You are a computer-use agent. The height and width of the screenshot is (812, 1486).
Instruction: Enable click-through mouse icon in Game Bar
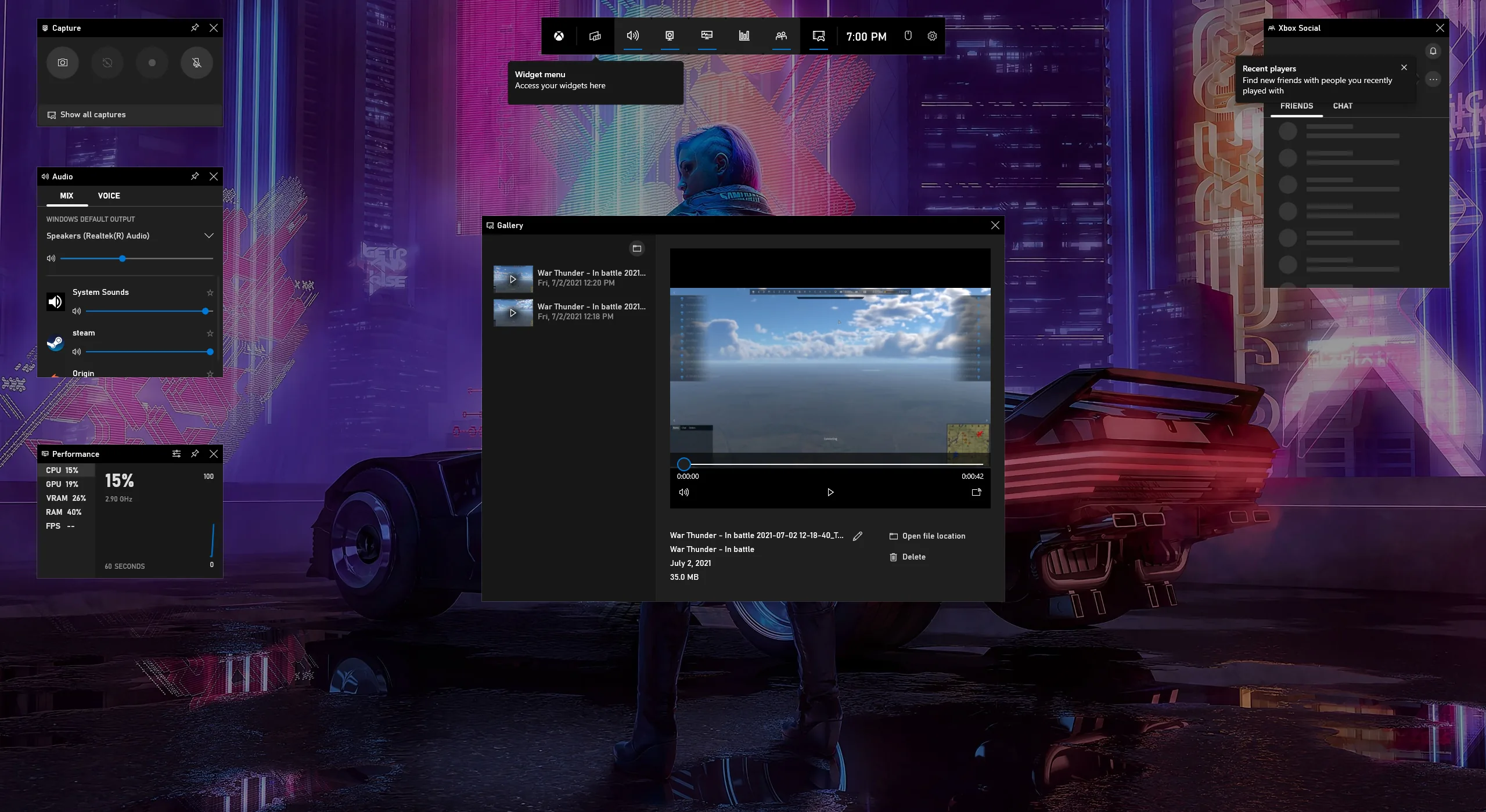coord(908,36)
